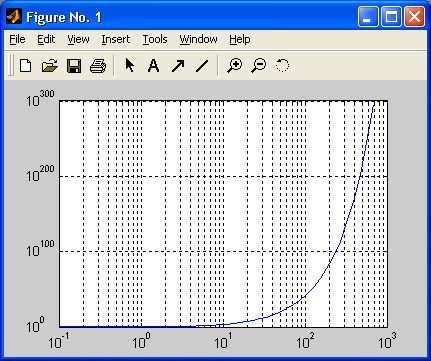The width and height of the screenshot is (431, 361).
Task: Click the toolbar drag handle grip
Action: coord(11,65)
